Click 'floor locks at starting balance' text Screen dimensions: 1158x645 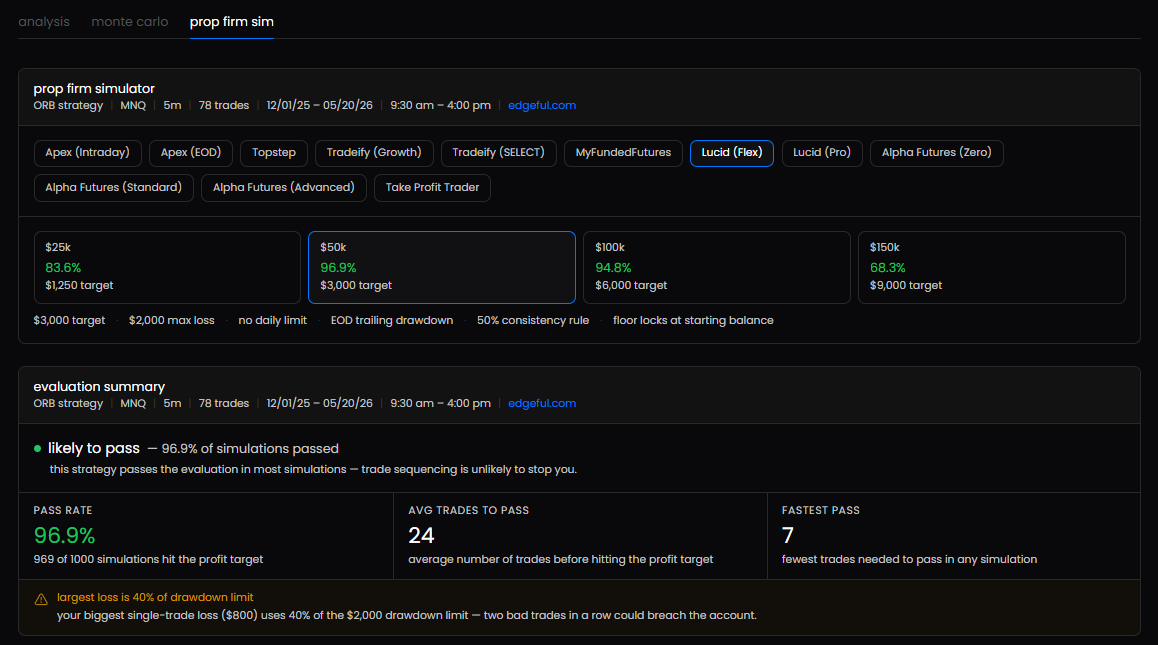(693, 321)
